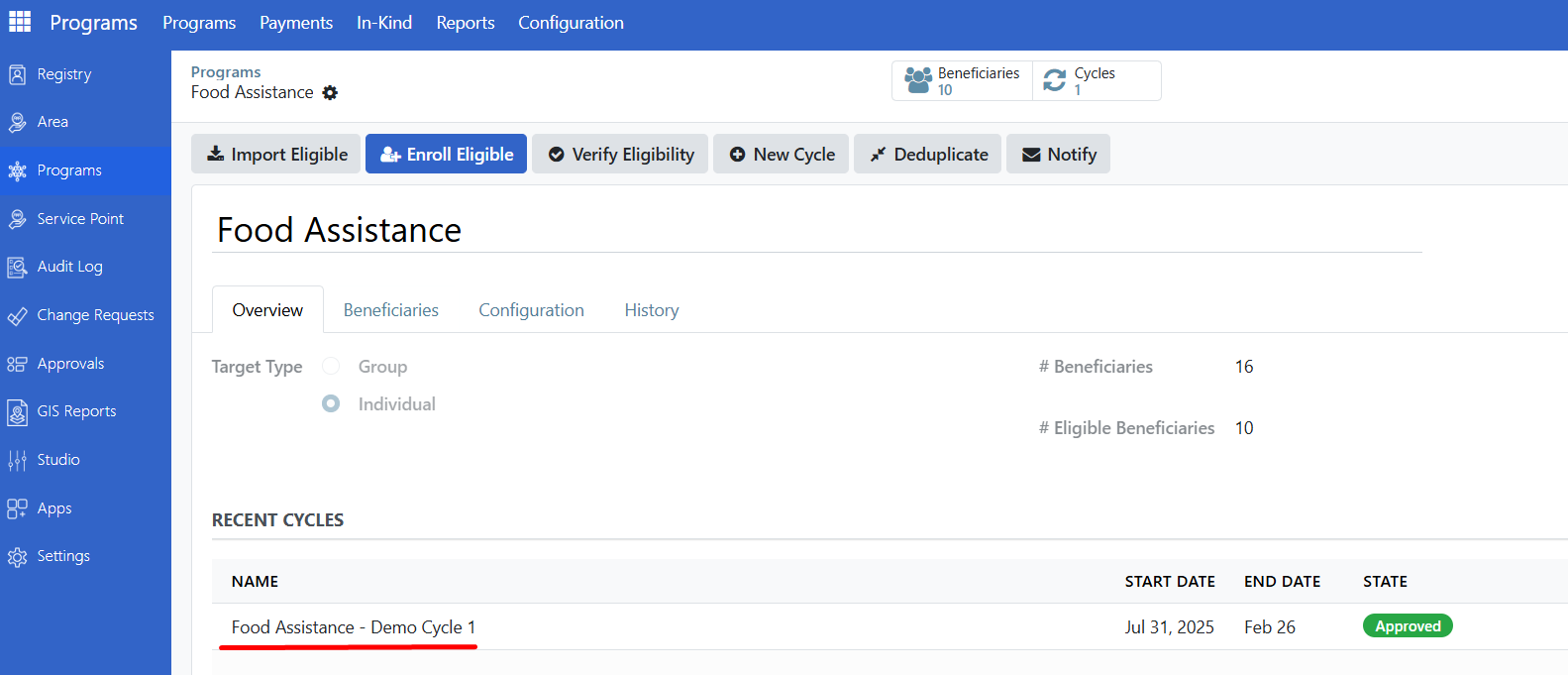
Task: Open the Payments top menu
Action: [x=296, y=23]
